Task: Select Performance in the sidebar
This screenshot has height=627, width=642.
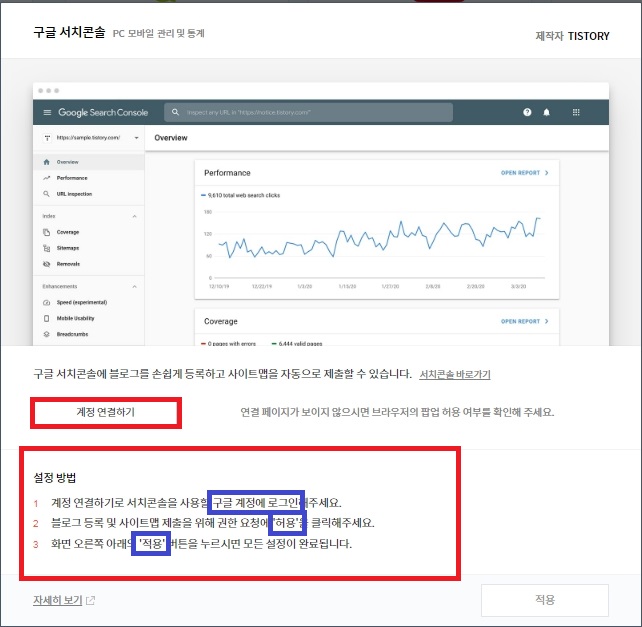Action: point(88,178)
